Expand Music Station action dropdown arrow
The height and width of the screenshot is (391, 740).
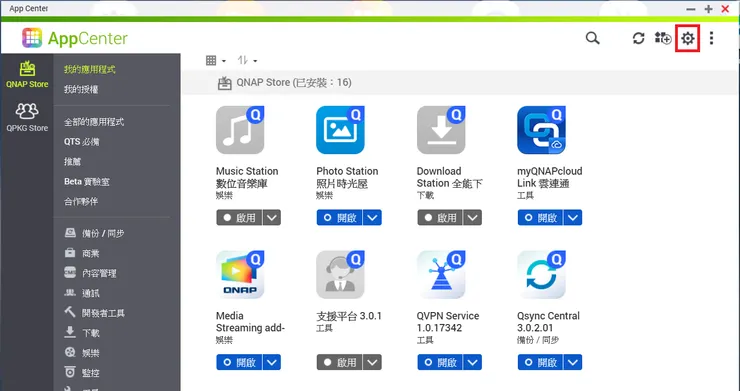click(x=272, y=218)
